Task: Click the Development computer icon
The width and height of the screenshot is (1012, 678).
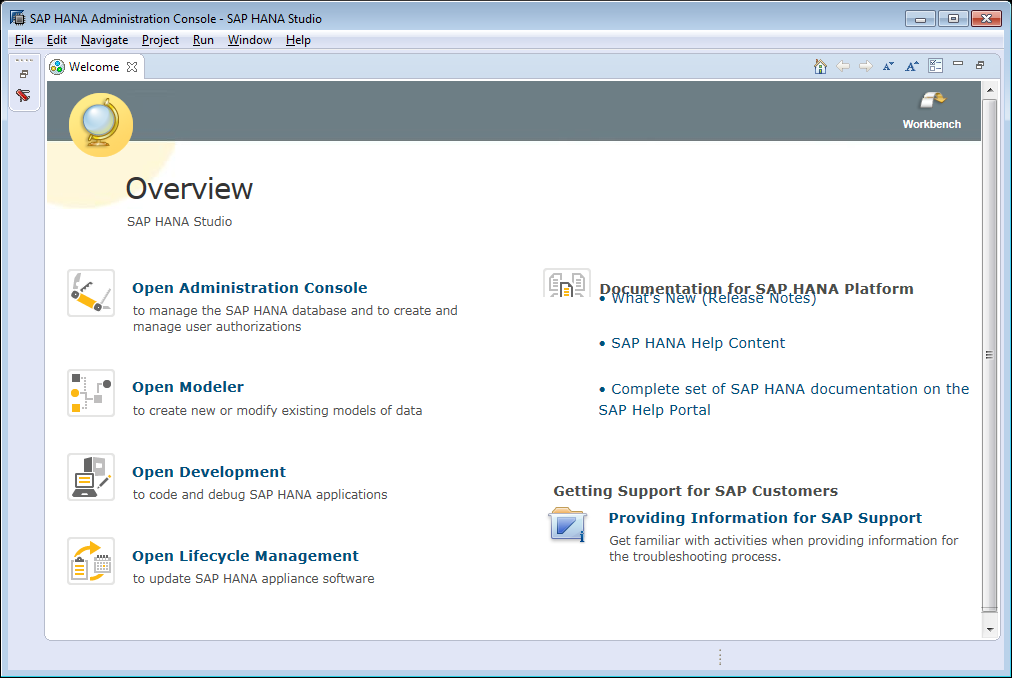Action: (91, 477)
